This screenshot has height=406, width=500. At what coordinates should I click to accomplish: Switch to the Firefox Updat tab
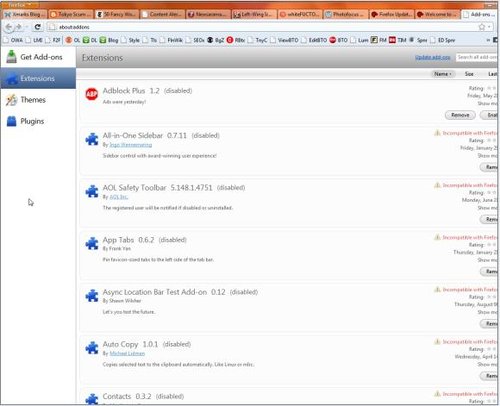392,14
